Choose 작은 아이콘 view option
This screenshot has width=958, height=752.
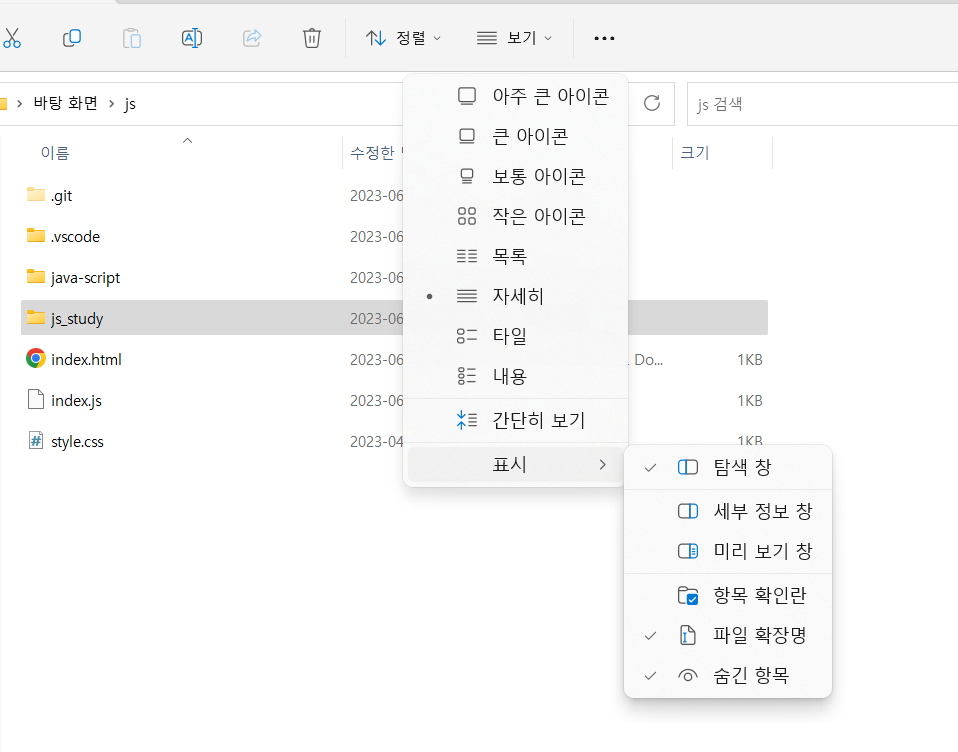[x=516, y=216]
